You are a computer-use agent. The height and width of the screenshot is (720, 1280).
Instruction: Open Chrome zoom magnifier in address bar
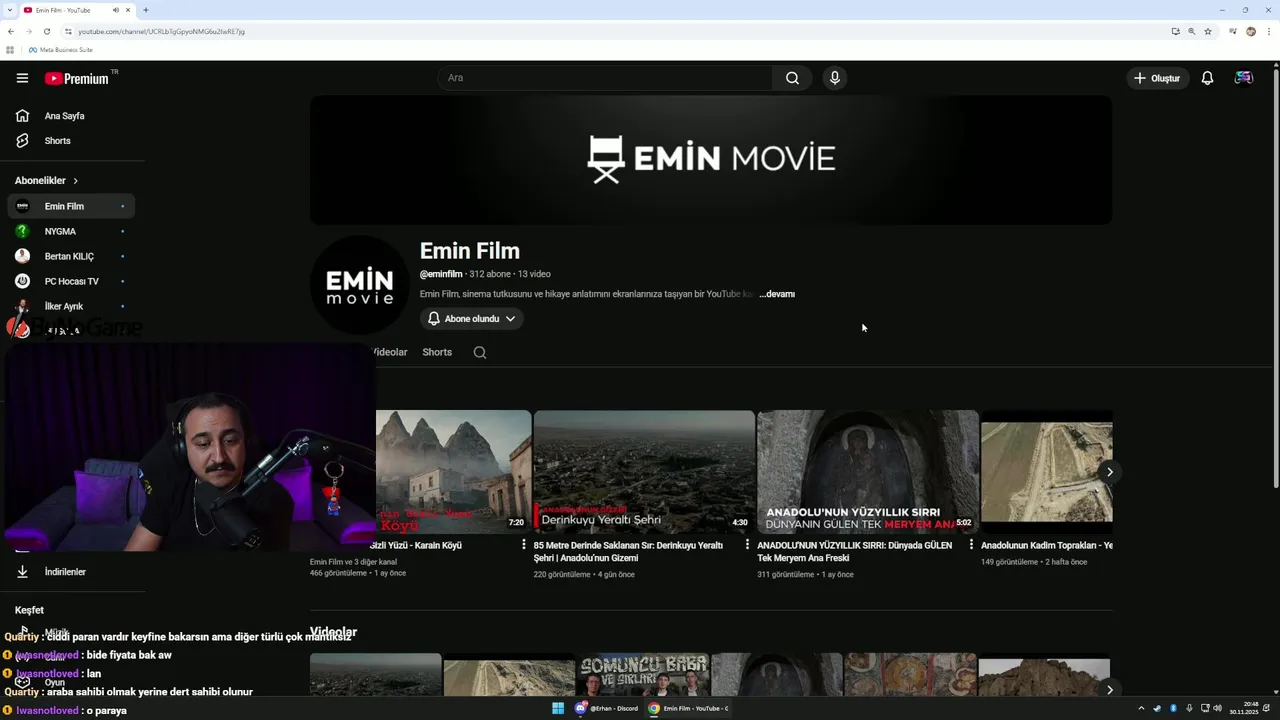[x=1191, y=31]
